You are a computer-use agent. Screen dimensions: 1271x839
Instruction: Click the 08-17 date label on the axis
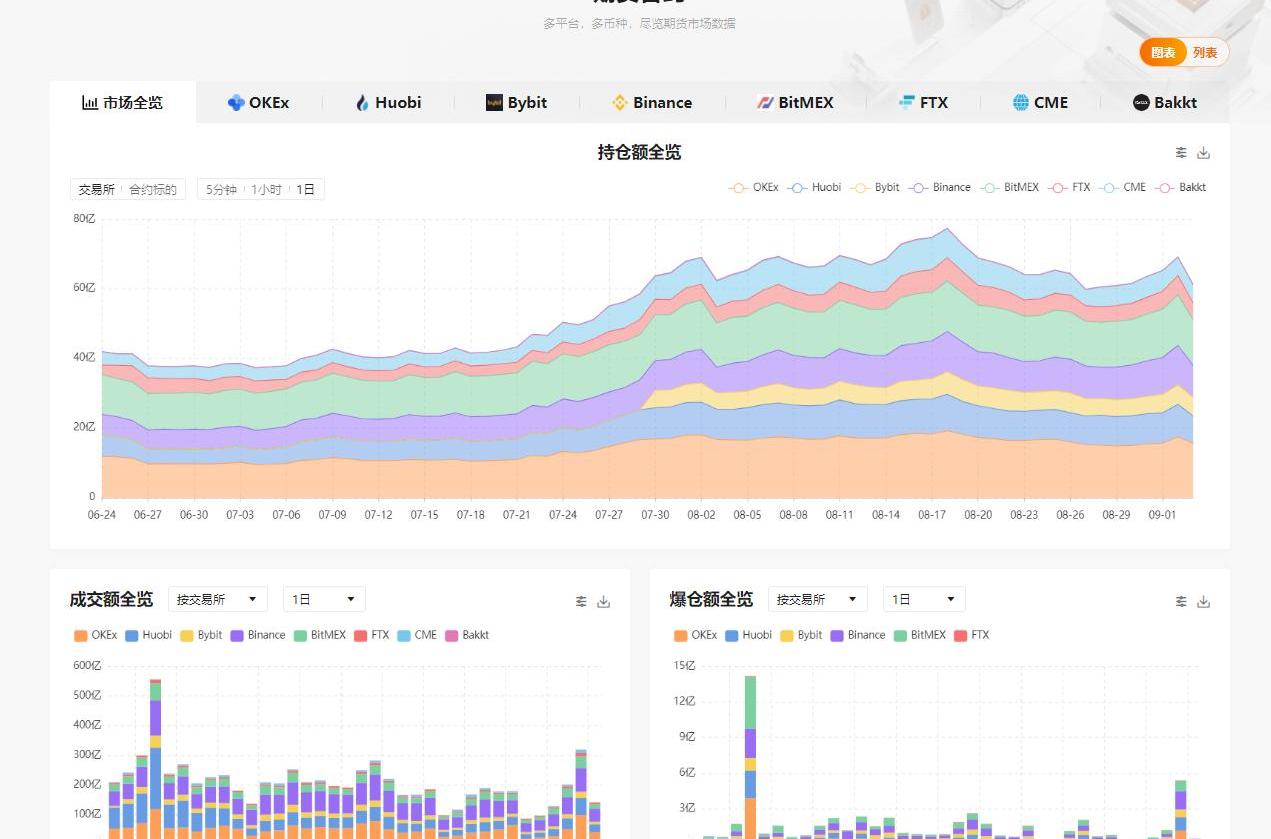coord(932,515)
